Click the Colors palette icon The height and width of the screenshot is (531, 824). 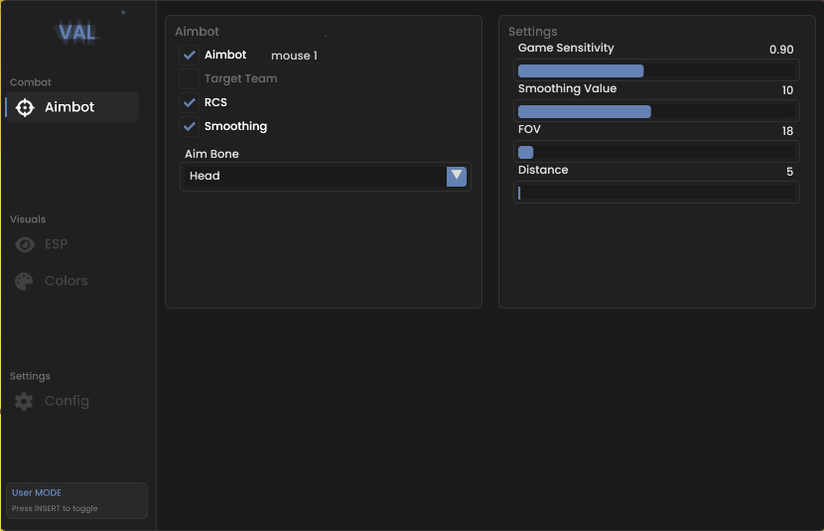(x=25, y=281)
